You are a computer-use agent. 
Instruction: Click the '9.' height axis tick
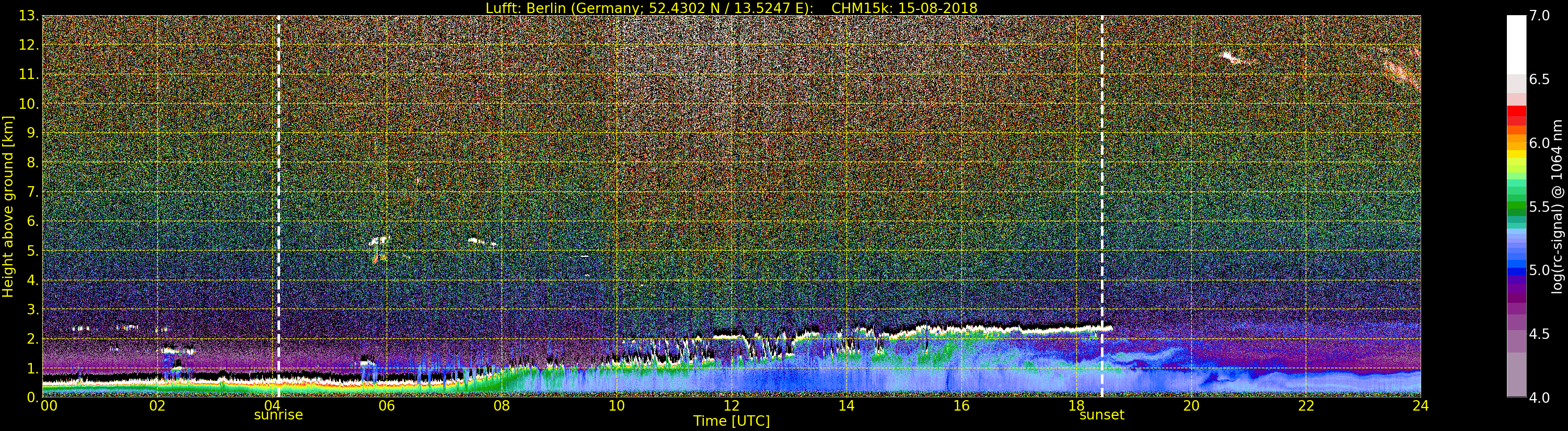(x=32, y=133)
